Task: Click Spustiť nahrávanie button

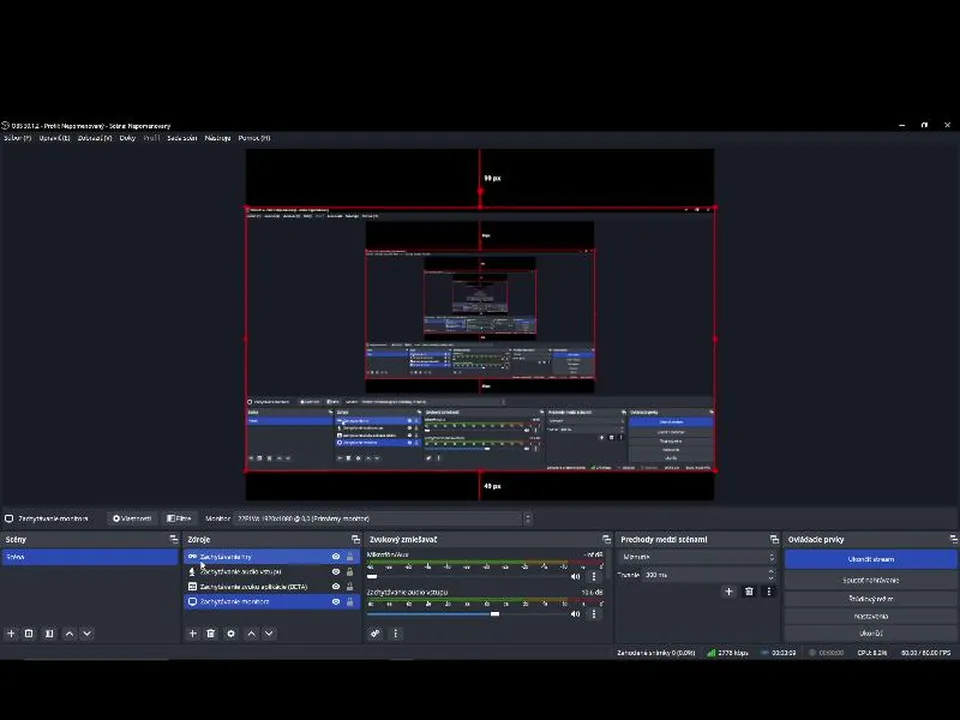Action: click(x=871, y=580)
